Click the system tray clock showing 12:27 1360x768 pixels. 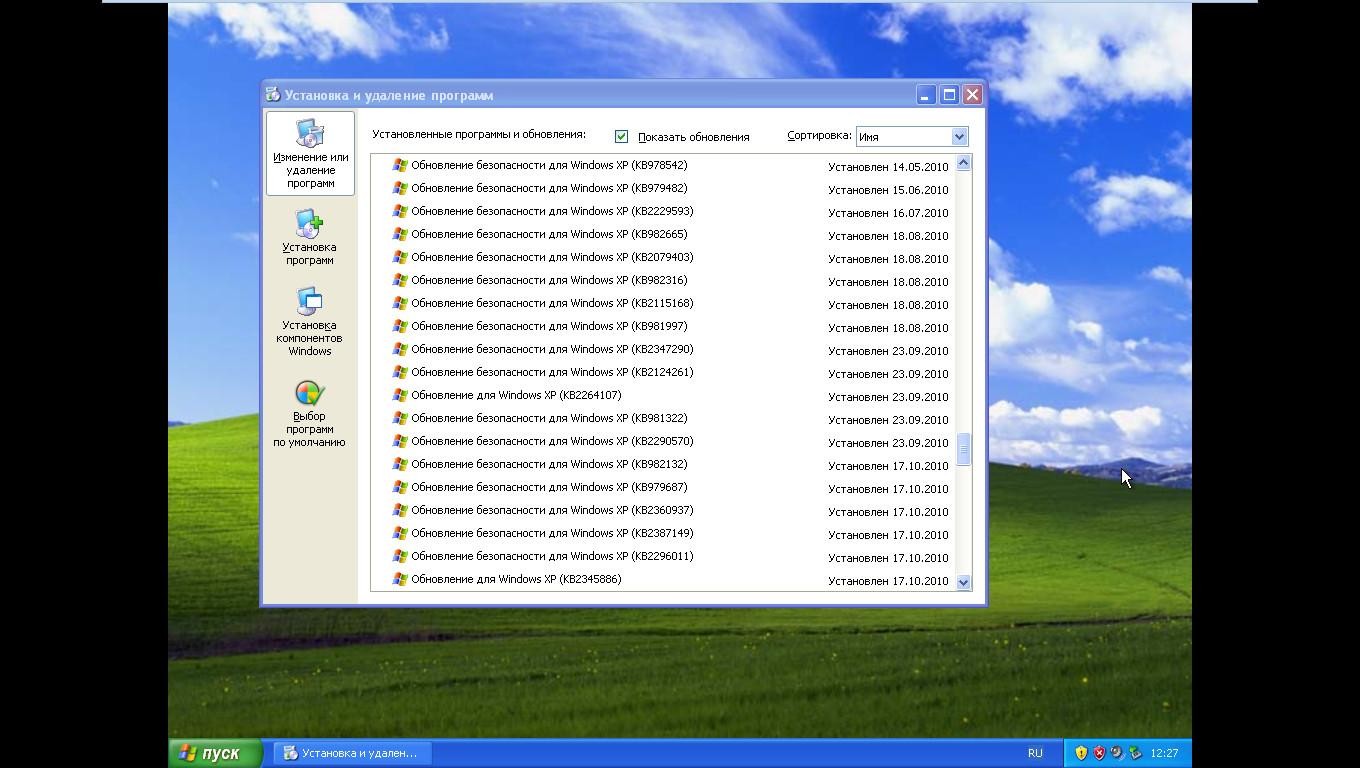tap(1164, 753)
